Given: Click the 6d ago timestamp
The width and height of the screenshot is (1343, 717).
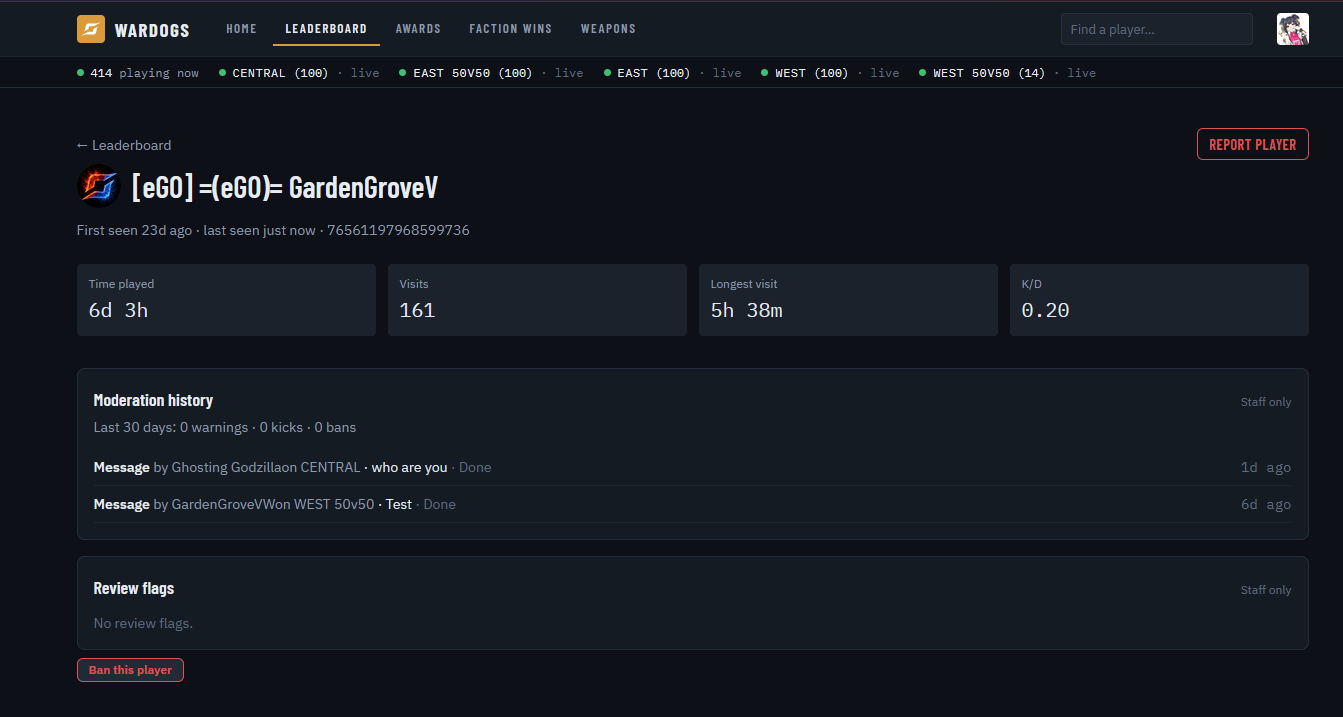Looking at the screenshot, I should [x=1266, y=504].
